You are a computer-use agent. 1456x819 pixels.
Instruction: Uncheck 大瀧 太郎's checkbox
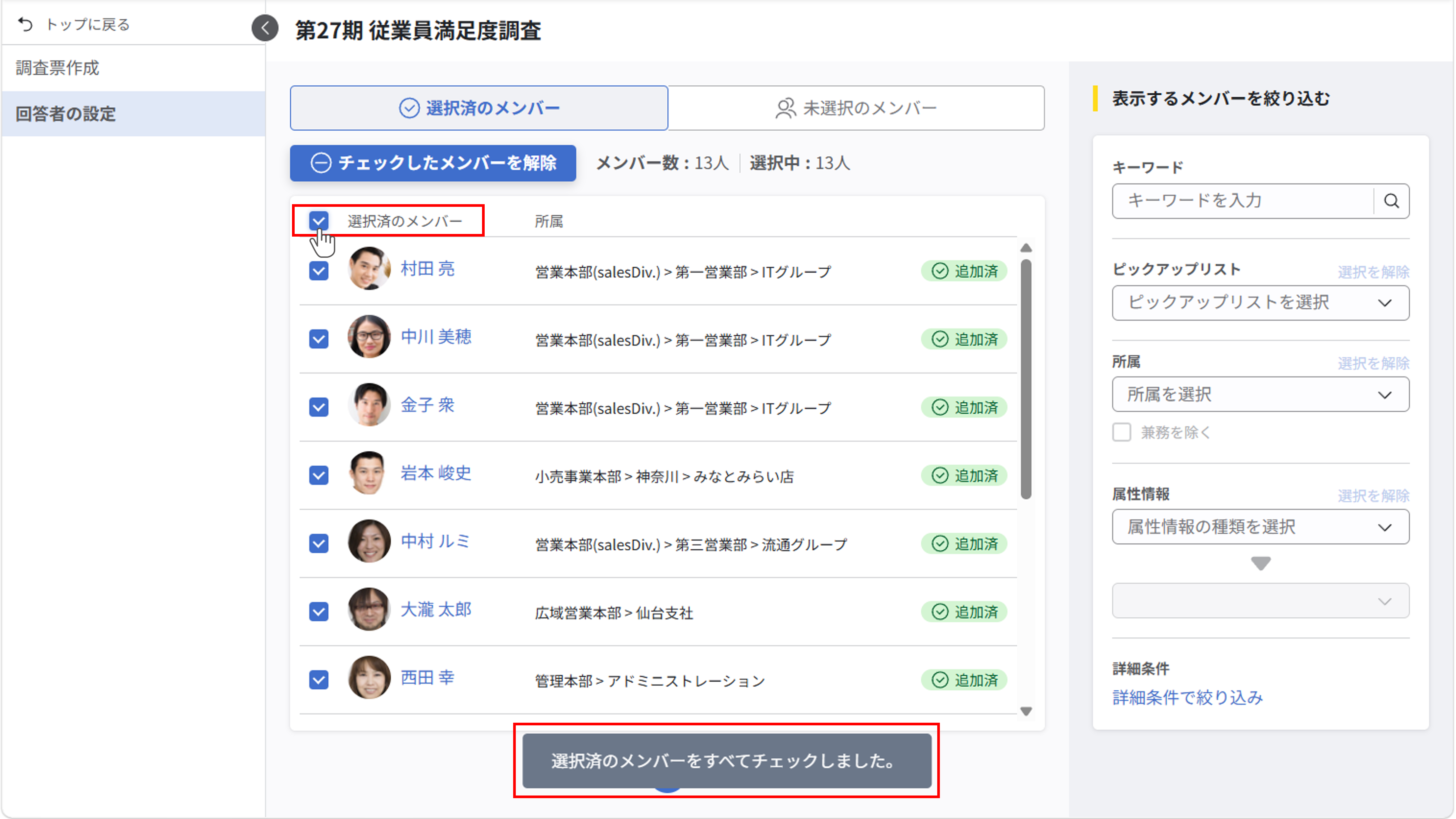pos(319,612)
